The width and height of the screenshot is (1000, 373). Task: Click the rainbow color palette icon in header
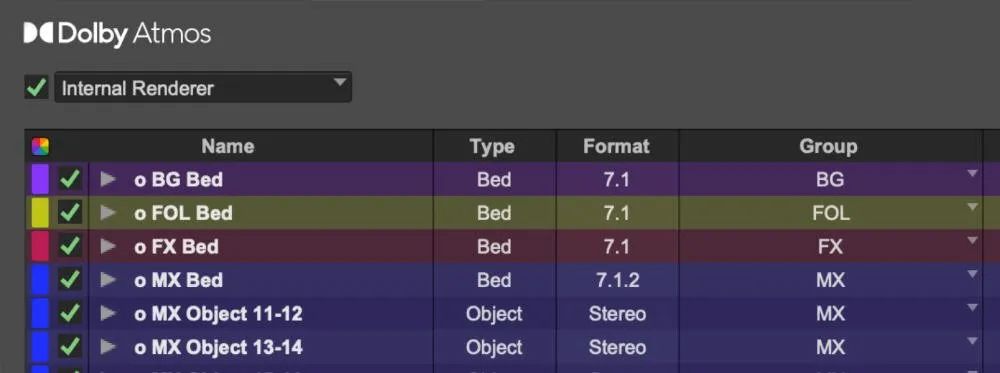click(x=40, y=147)
